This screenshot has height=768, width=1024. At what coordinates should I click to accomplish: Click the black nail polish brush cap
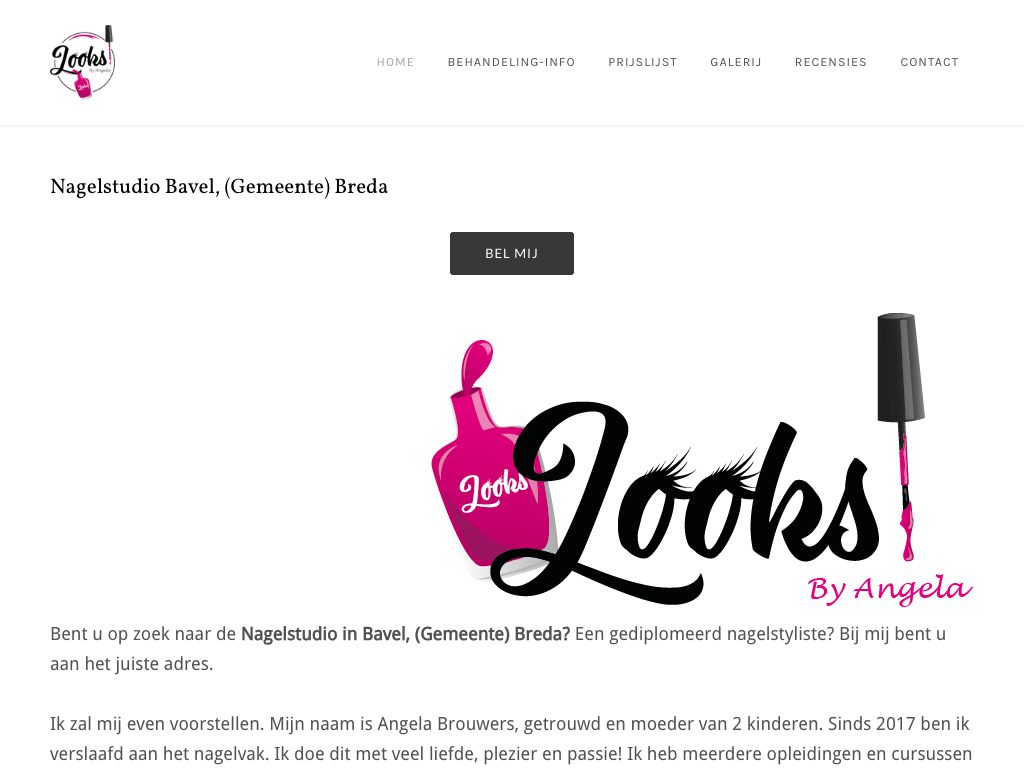pos(901,367)
